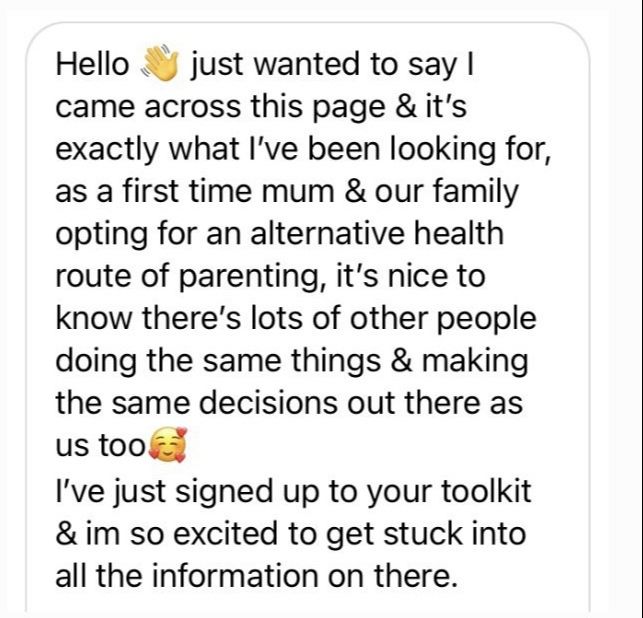Click the waving hand emoji

pos(160,63)
